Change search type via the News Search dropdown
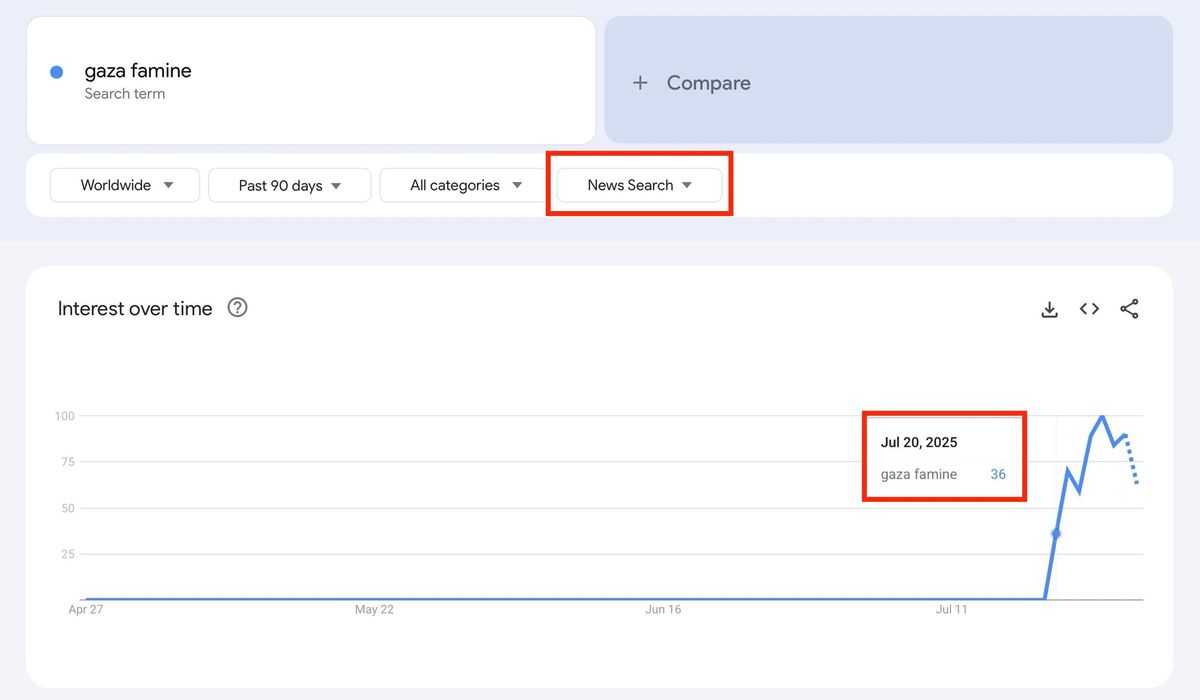 (639, 185)
